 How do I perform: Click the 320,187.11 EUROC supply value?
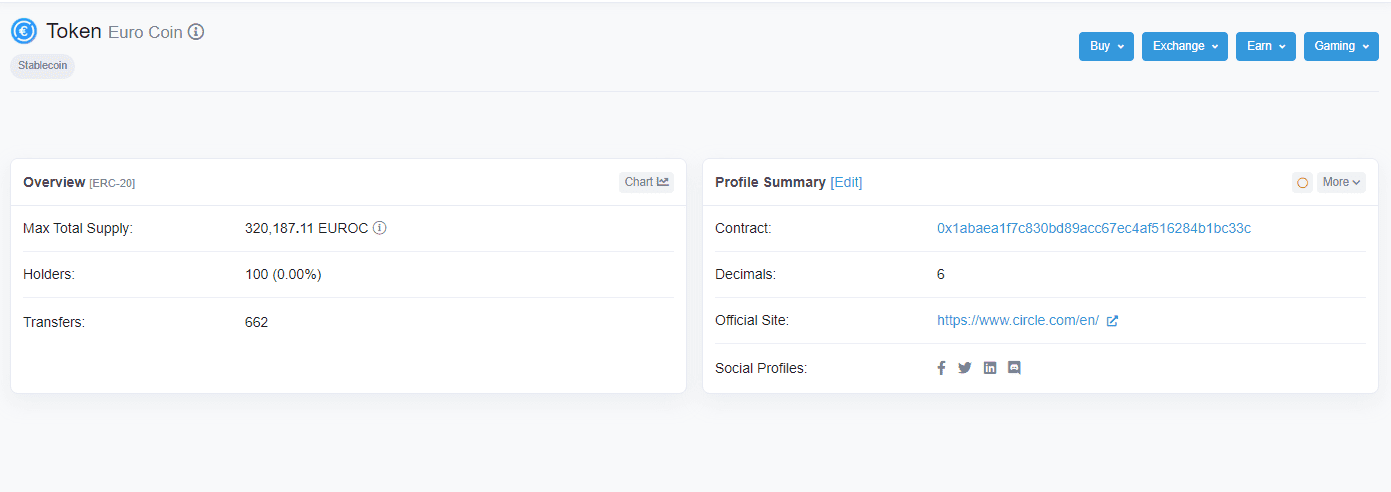point(307,228)
